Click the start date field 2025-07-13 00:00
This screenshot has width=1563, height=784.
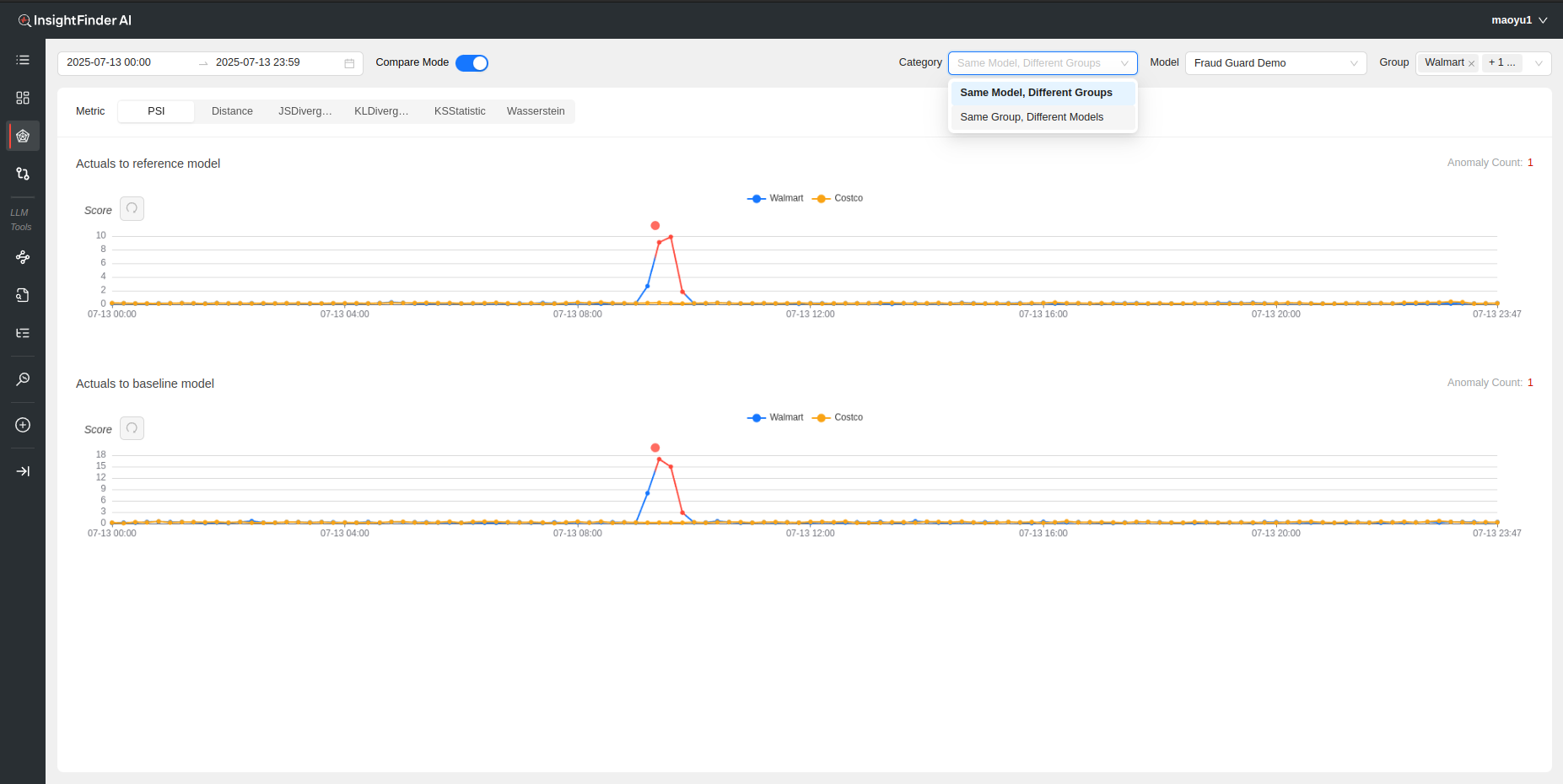tap(127, 62)
